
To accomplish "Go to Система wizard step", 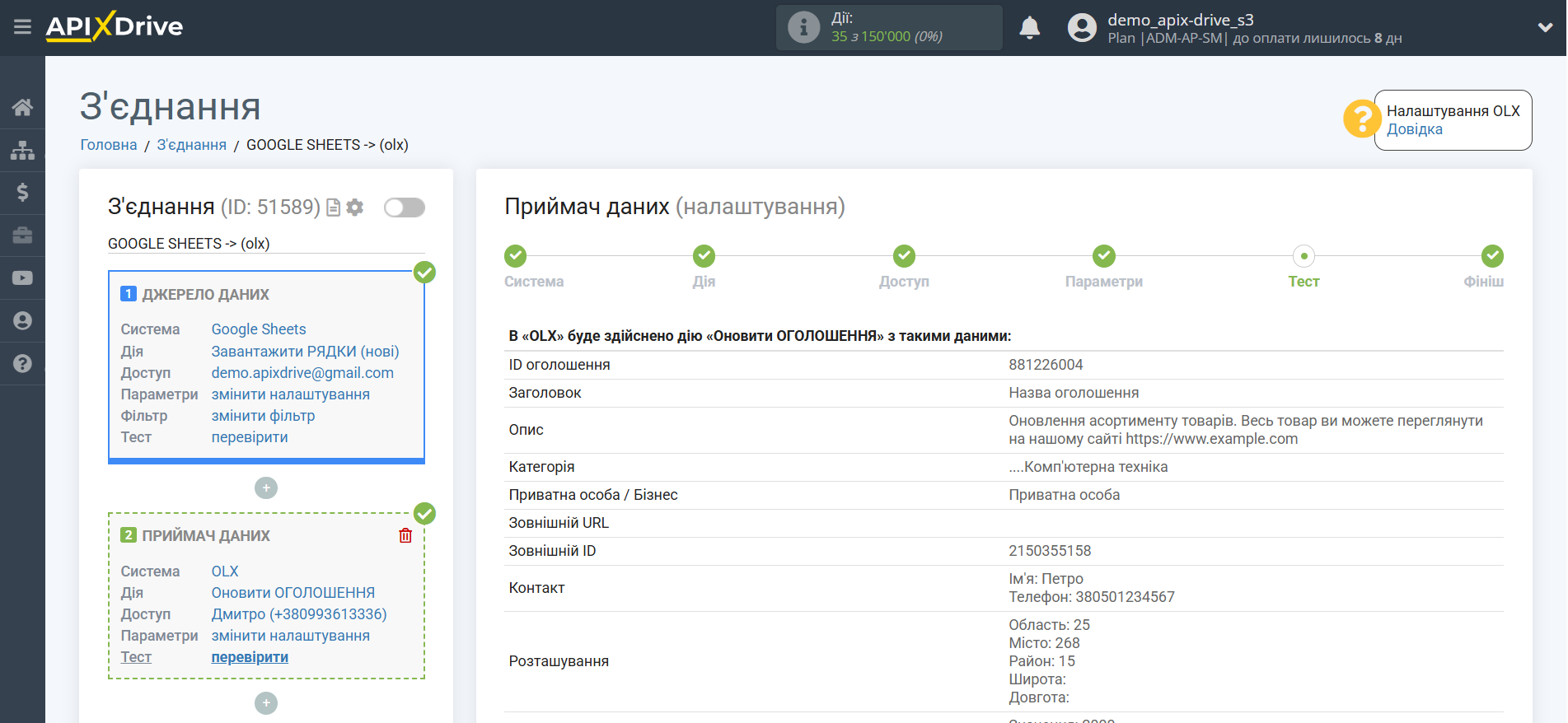I will (516, 256).
